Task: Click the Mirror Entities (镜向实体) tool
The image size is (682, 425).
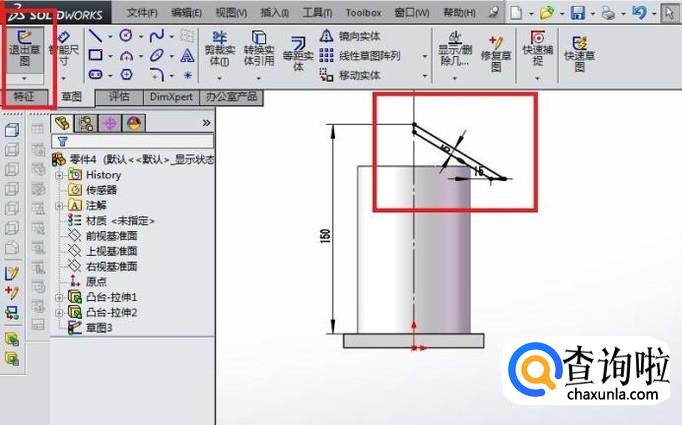Action: tap(350, 36)
